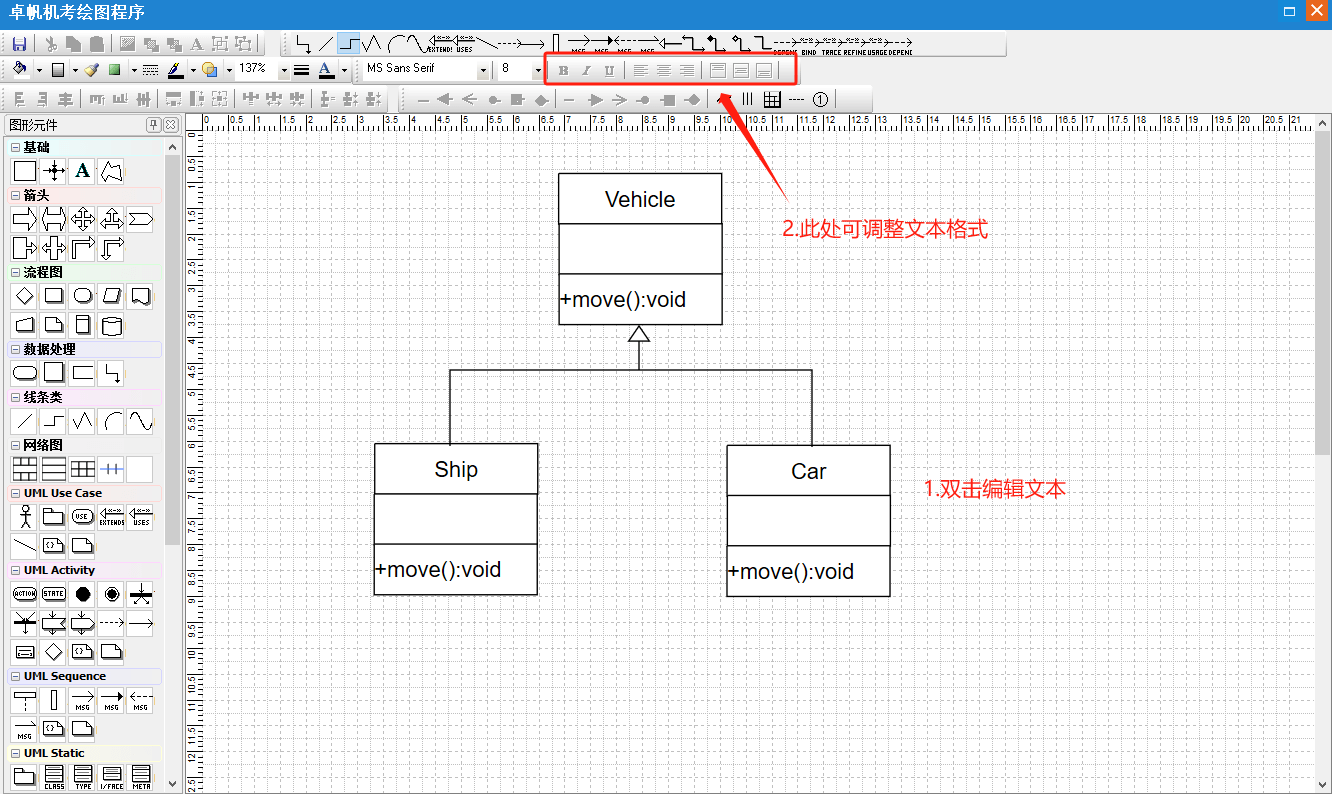Screen dimensions: 1332x794
Task: Pick the sine wave line in 线条类
Action: 140,421
